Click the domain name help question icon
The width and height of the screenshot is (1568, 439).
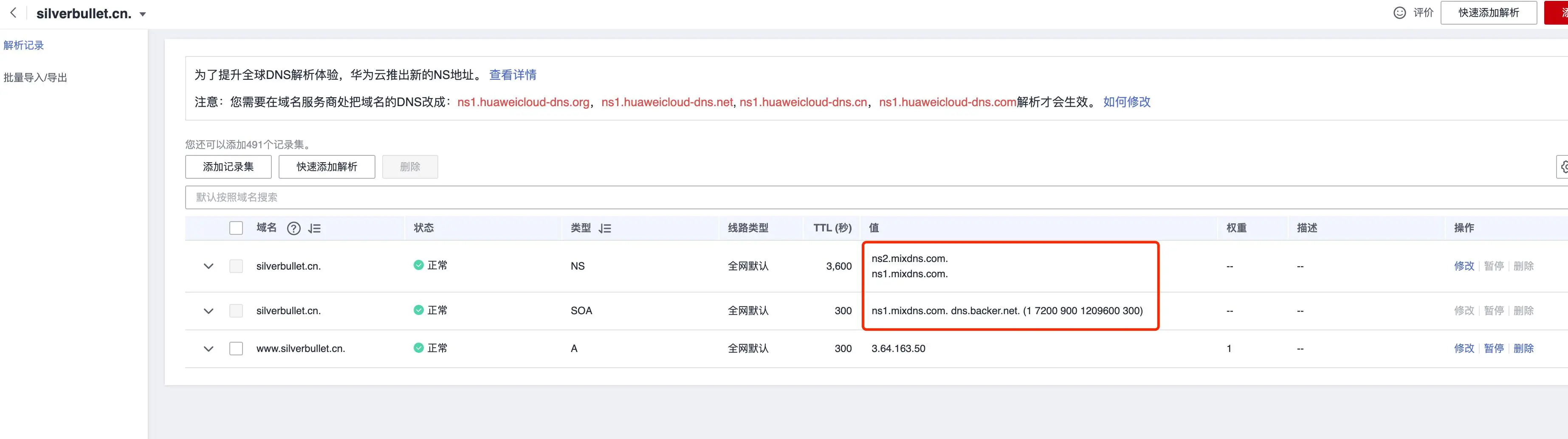[x=293, y=228]
